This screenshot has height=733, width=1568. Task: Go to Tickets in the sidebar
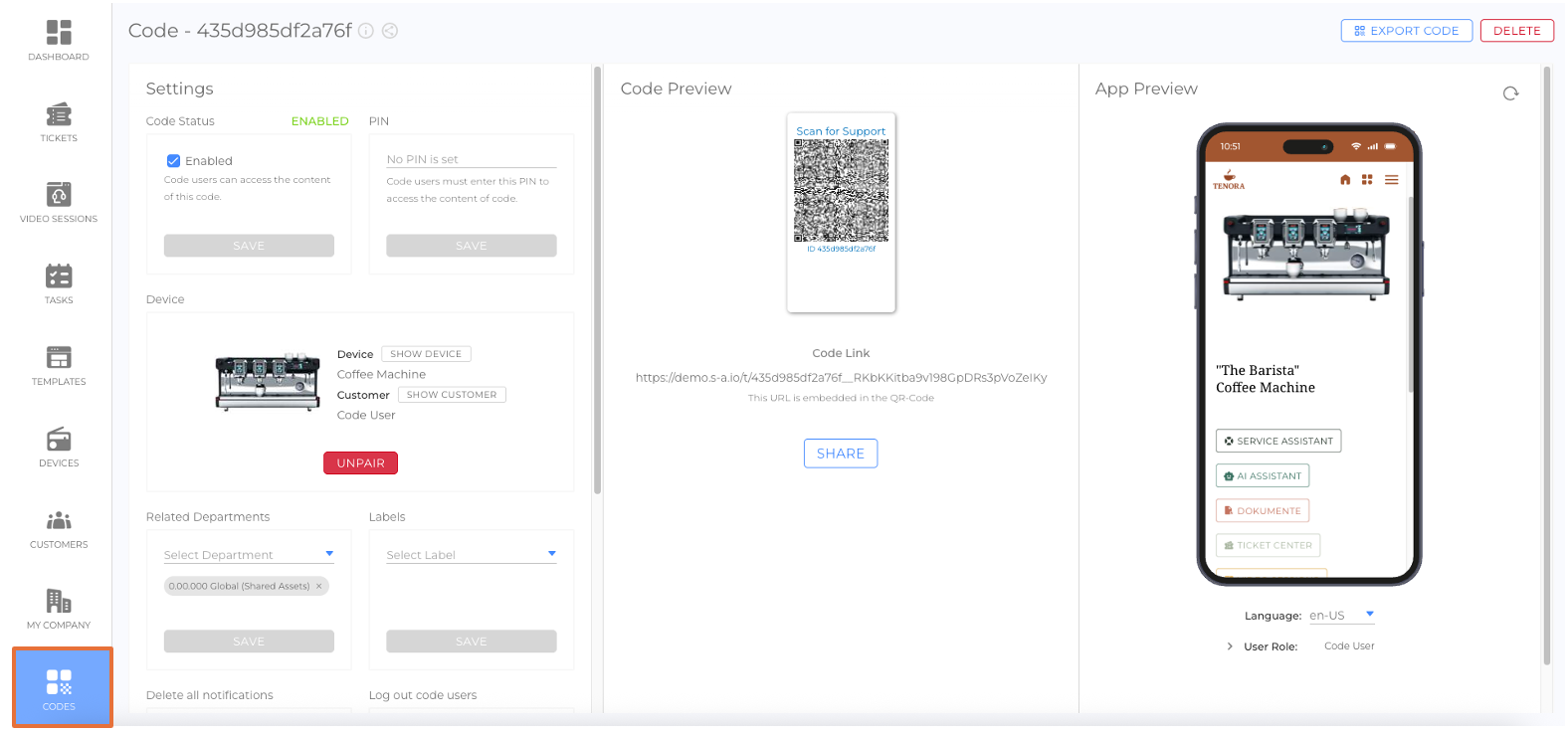tap(59, 122)
